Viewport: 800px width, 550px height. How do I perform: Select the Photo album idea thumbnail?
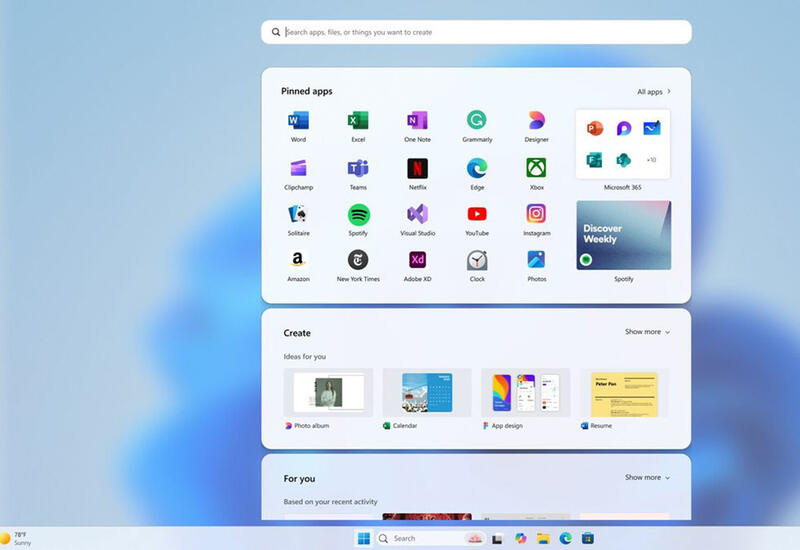(328, 393)
